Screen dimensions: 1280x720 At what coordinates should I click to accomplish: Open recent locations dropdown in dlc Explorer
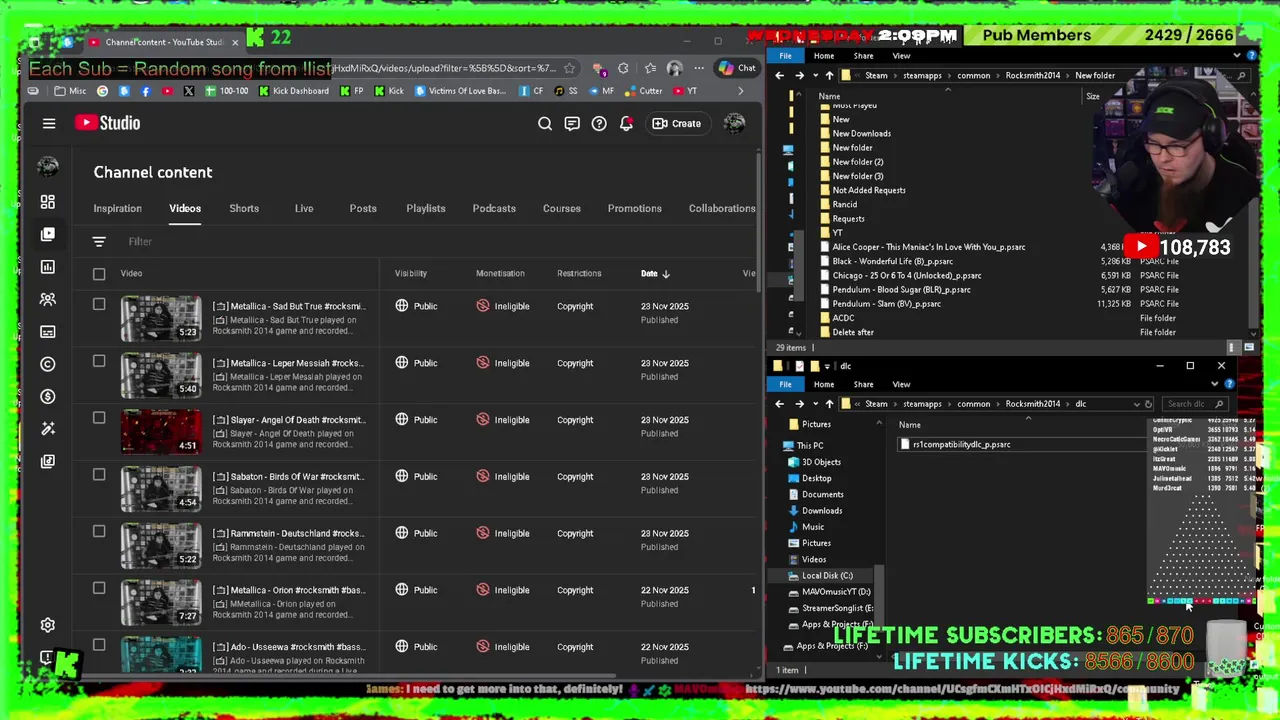click(x=815, y=404)
